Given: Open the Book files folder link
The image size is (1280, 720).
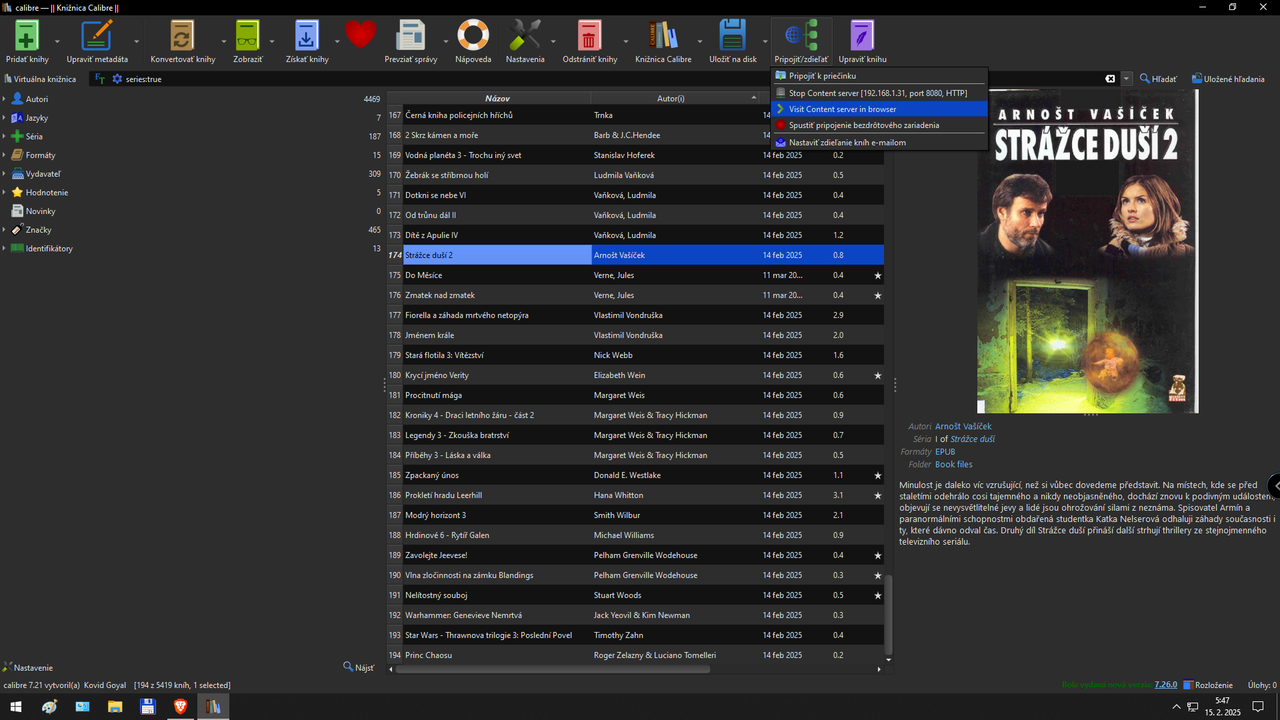Looking at the screenshot, I should click(x=953, y=464).
